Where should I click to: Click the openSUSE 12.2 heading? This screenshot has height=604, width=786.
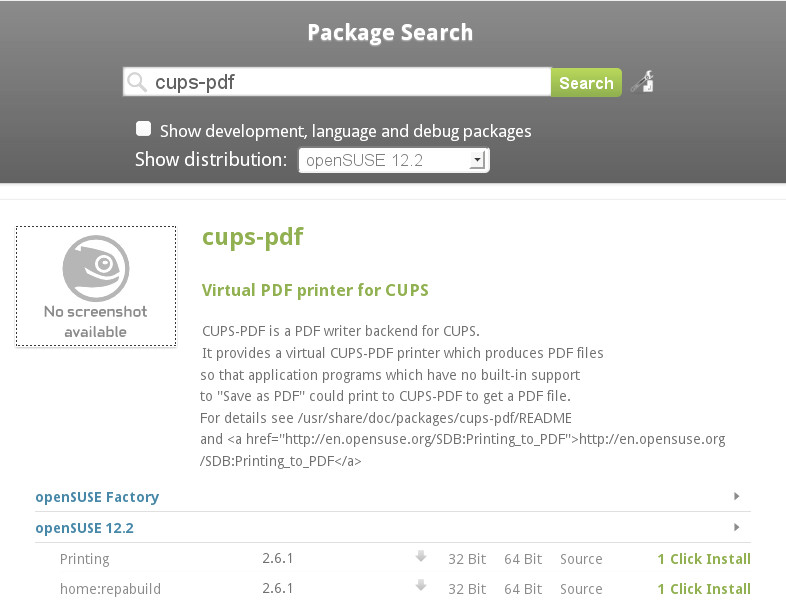coord(85,528)
